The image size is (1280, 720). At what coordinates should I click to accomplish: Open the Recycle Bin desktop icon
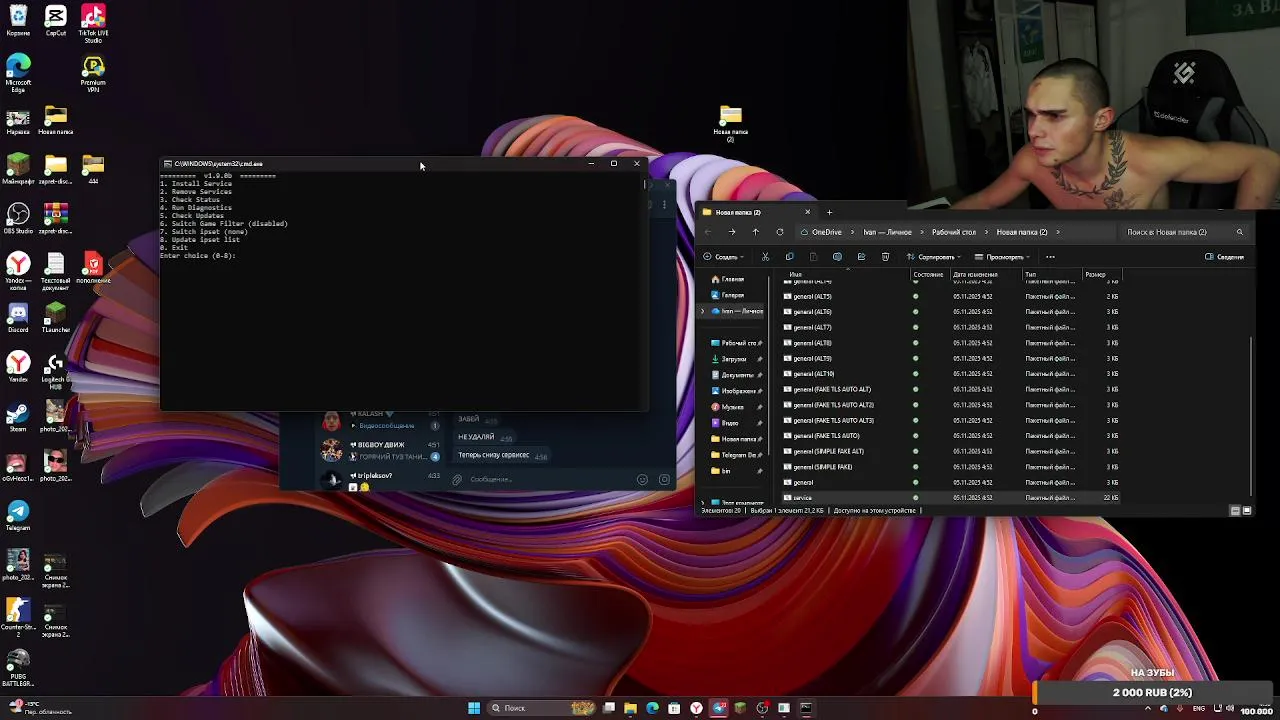coord(18,20)
